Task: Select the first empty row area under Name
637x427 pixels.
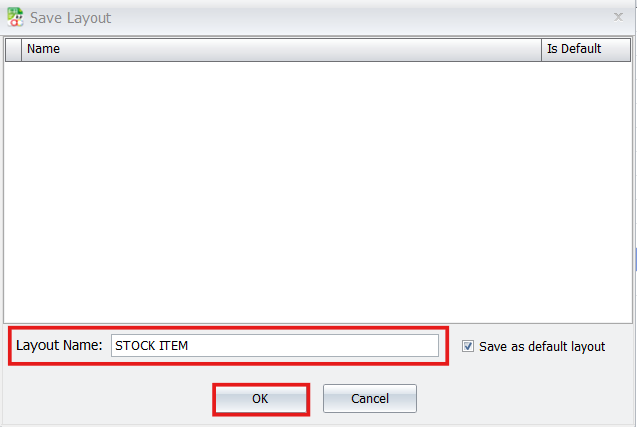Action: click(x=280, y=72)
